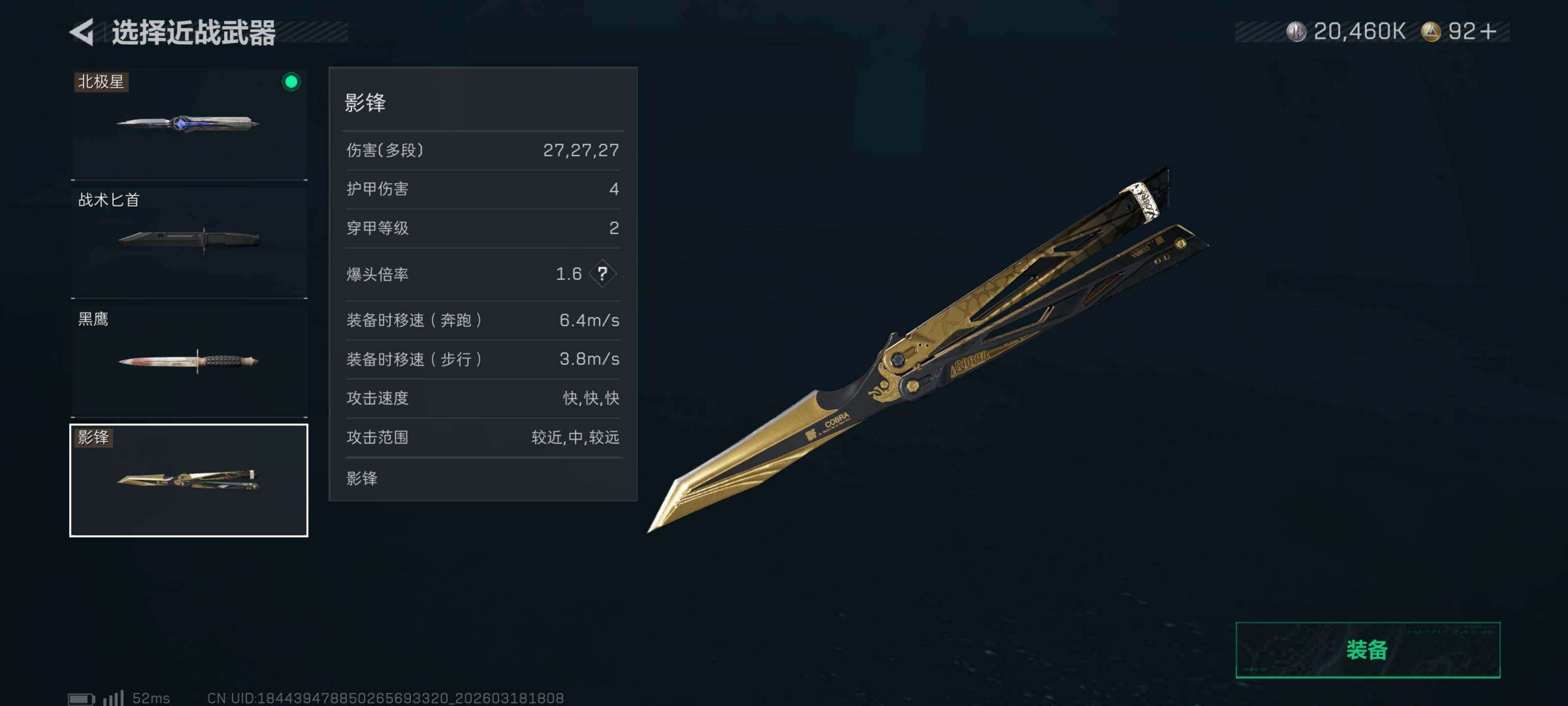Click the silver currency coin icon
This screenshot has height=706, width=1568.
coord(1296,32)
